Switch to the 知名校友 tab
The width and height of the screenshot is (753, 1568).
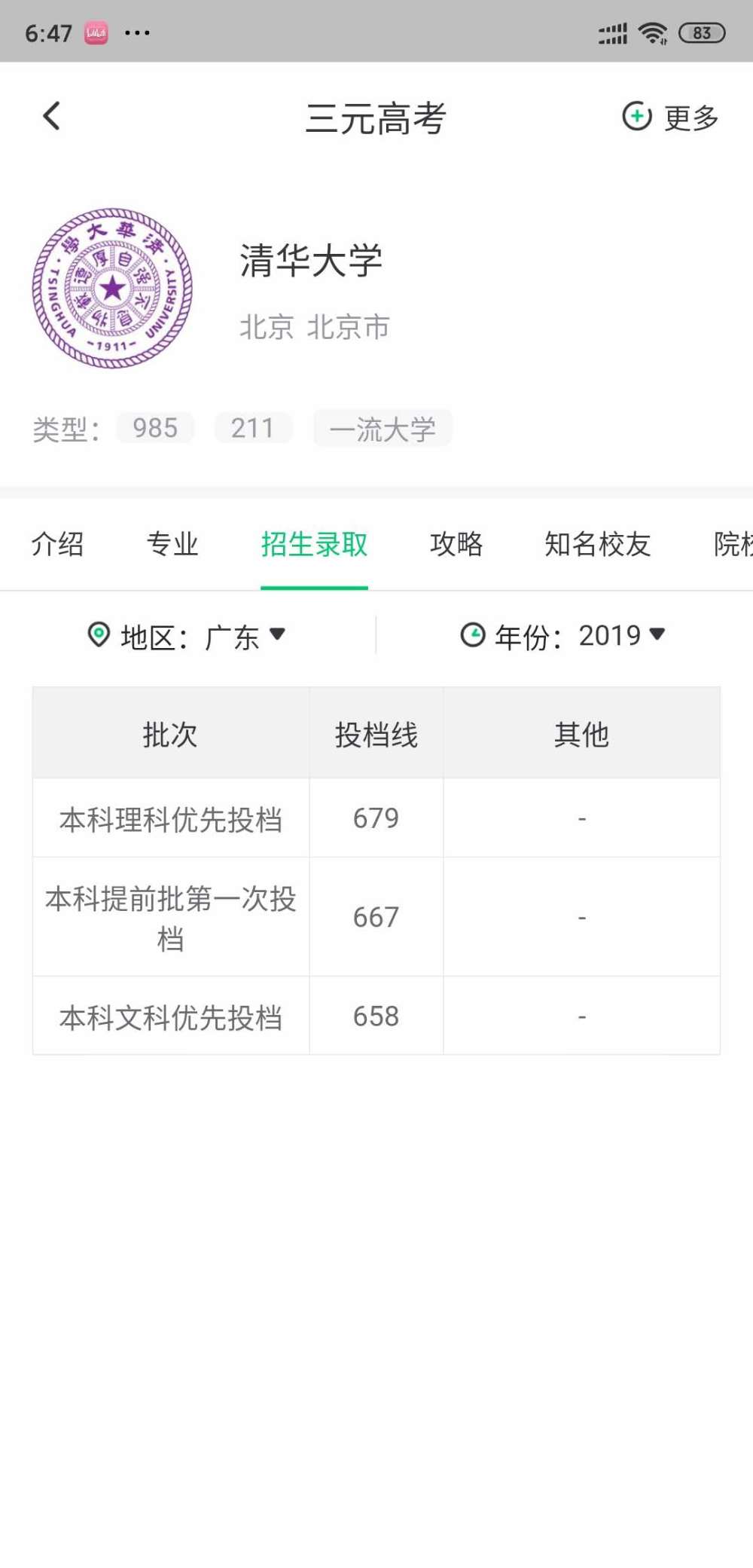pyautogui.click(x=598, y=544)
